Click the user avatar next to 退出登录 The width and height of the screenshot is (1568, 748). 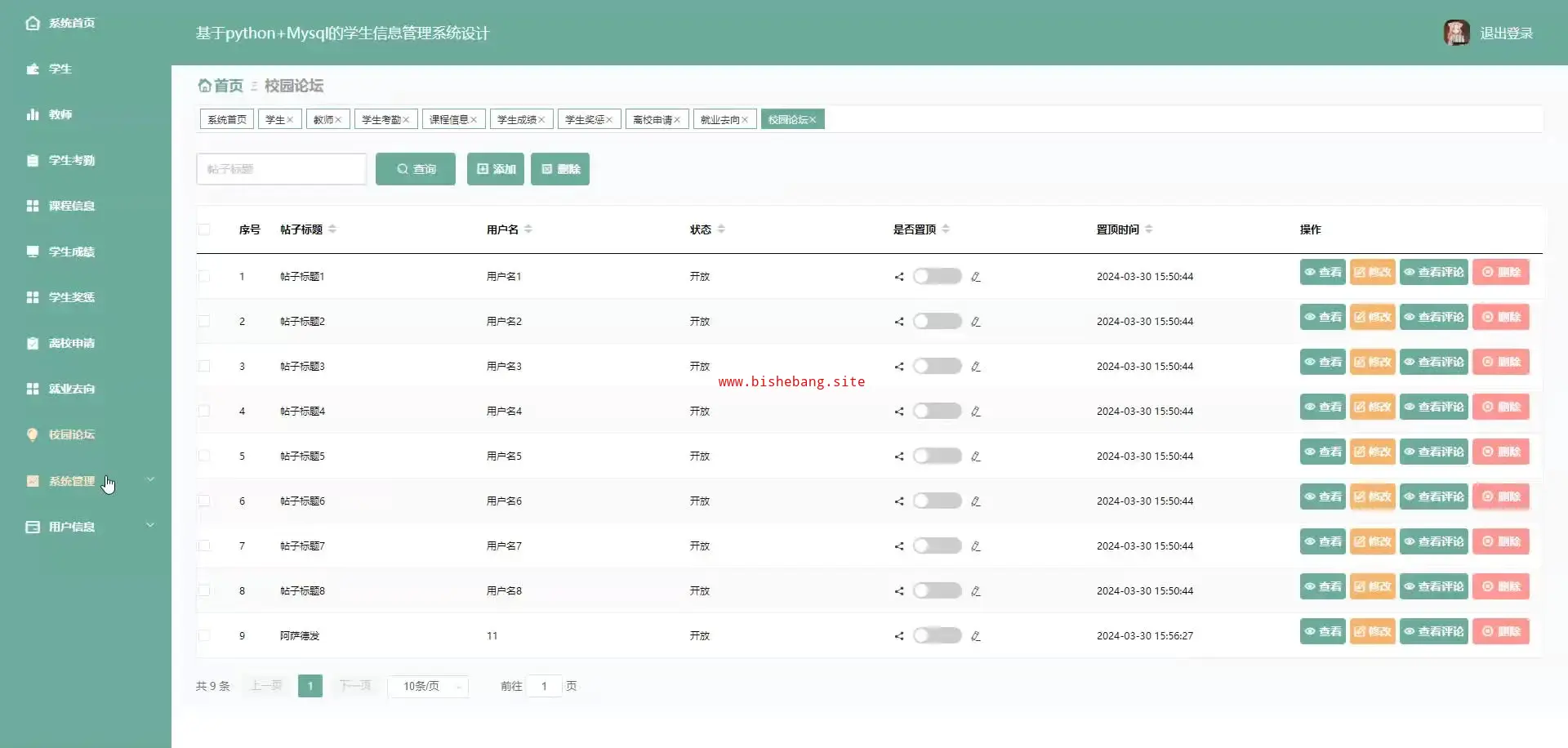1456,33
